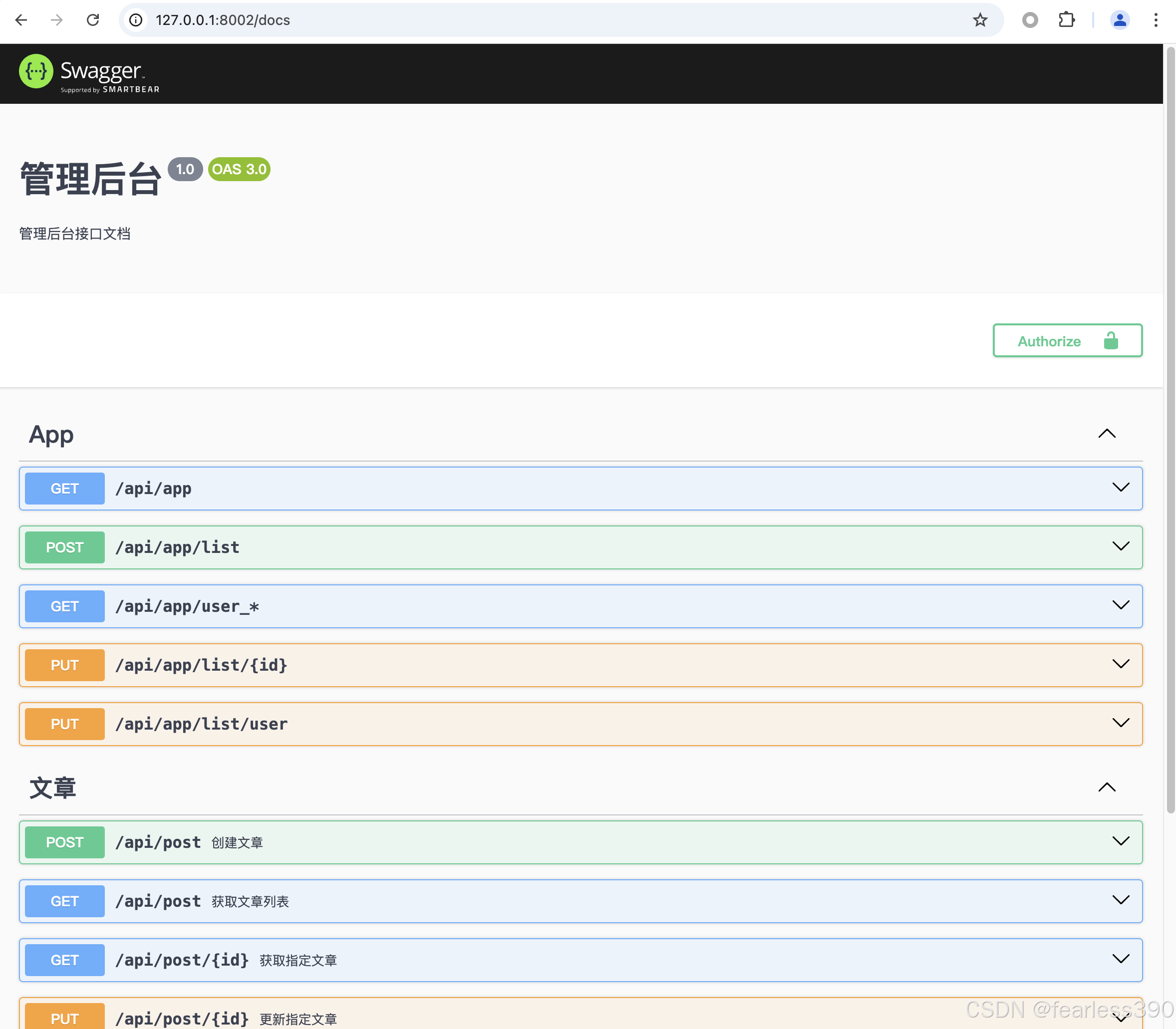Click the Swagger logo icon
The image size is (1176, 1029).
(x=35, y=71)
